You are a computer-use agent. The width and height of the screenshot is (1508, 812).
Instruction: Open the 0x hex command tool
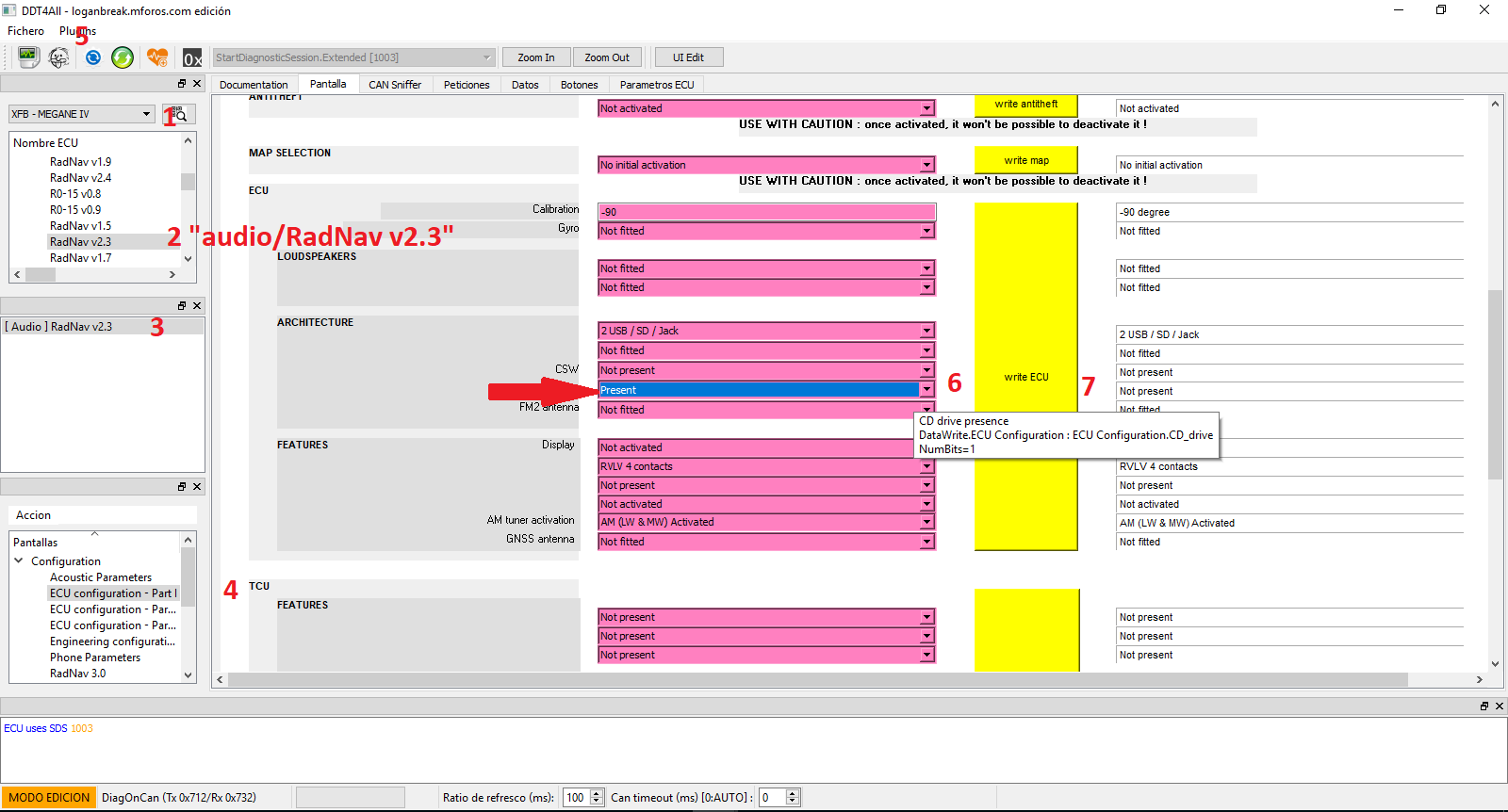point(192,58)
